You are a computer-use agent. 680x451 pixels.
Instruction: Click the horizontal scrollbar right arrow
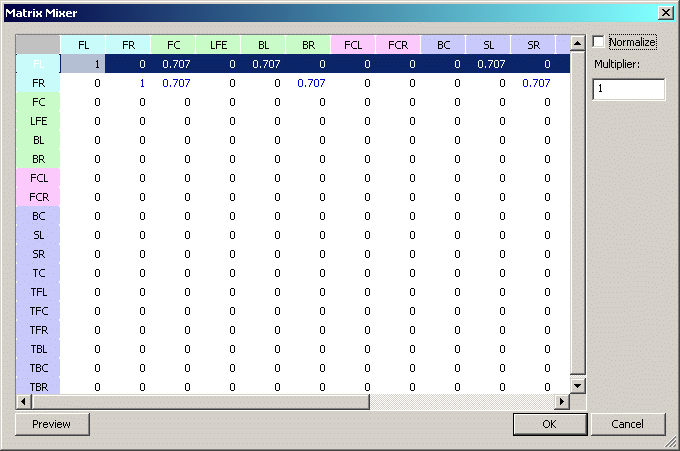(562, 402)
